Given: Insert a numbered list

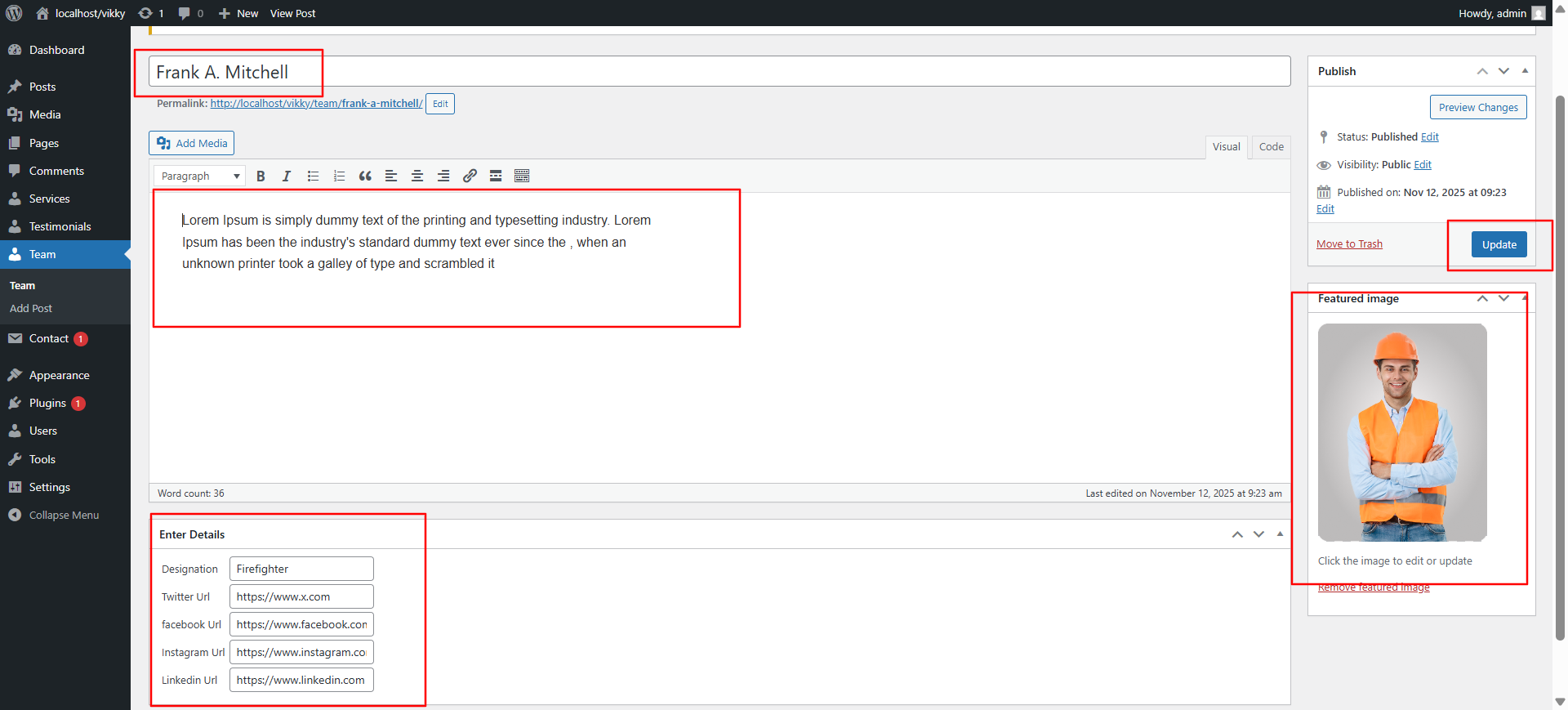Looking at the screenshot, I should 339,176.
